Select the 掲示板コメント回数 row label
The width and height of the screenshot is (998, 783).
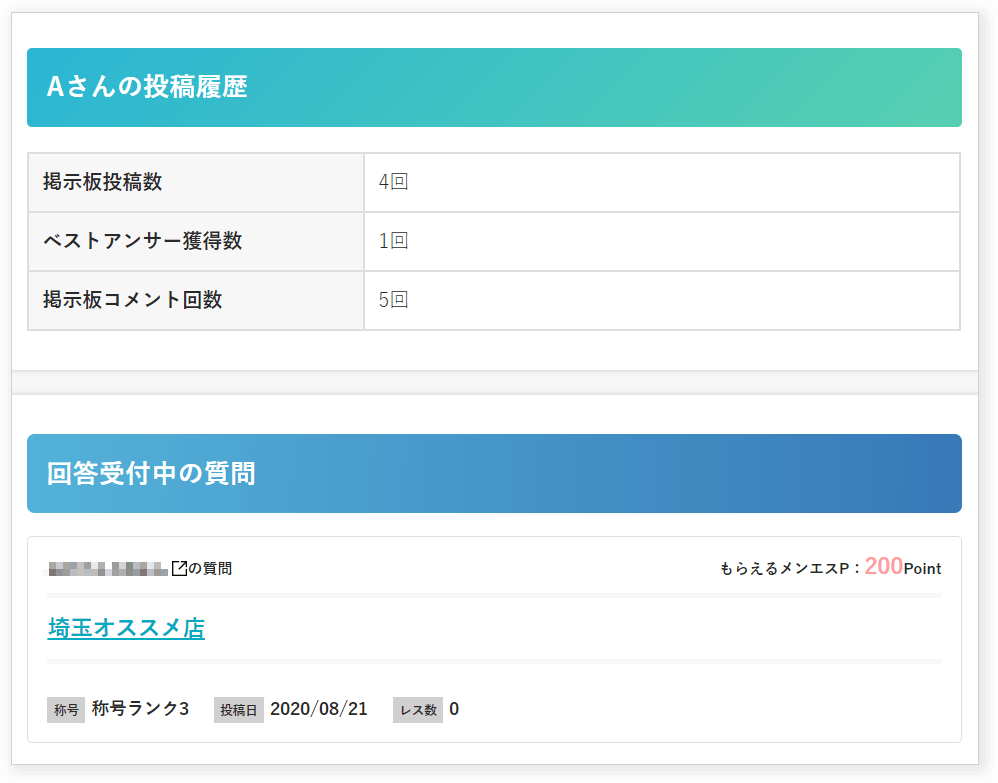click(x=132, y=300)
